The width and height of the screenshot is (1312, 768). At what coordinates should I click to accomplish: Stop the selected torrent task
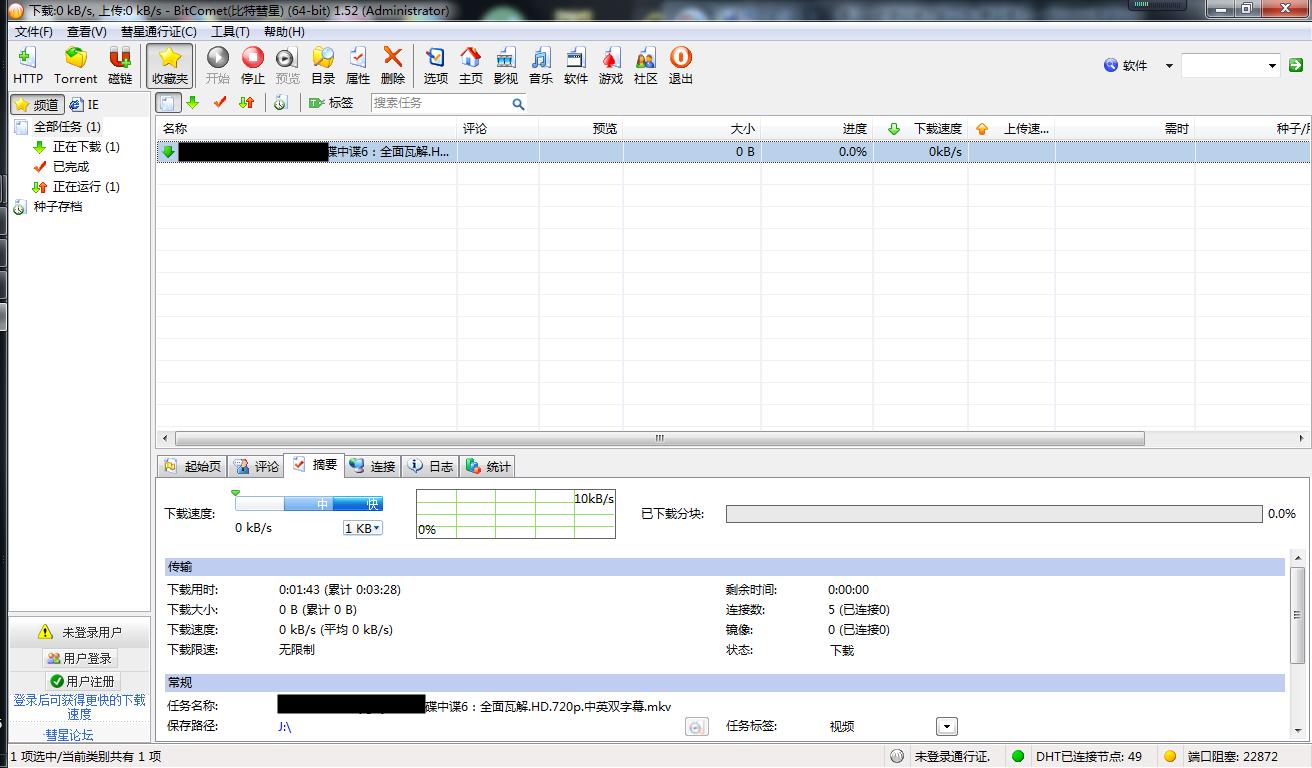(252, 65)
